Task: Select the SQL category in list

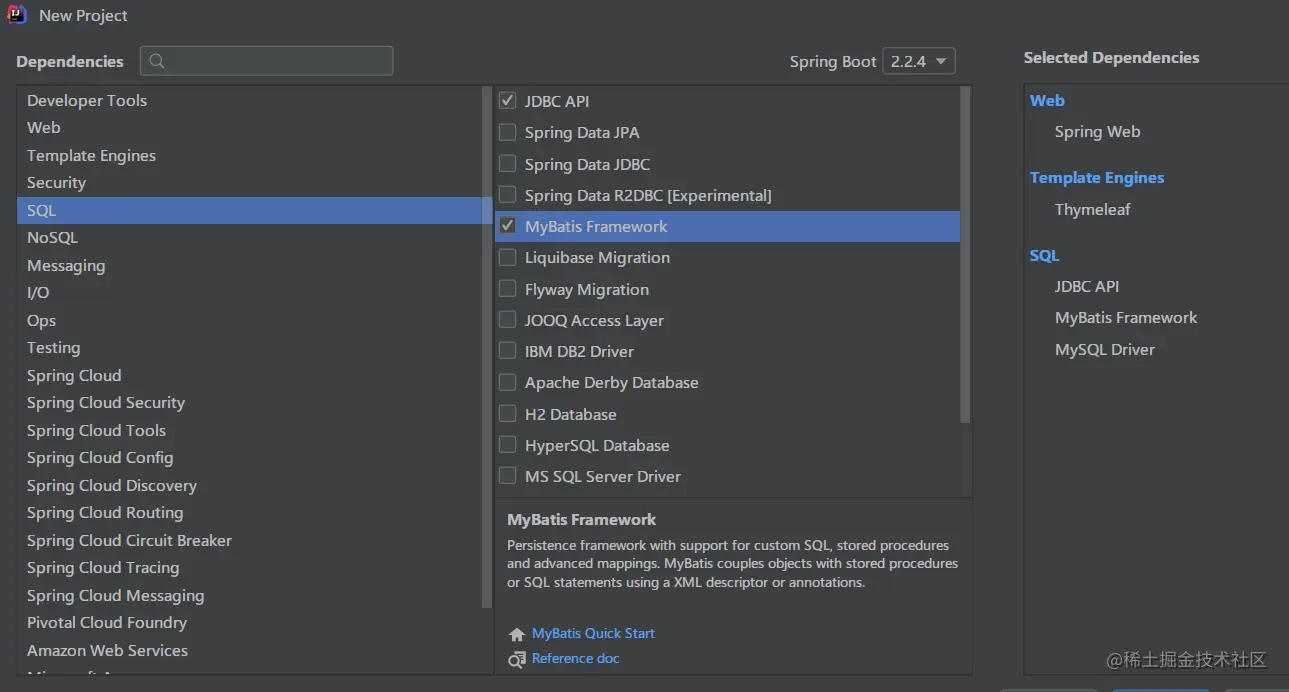Action: [250, 210]
